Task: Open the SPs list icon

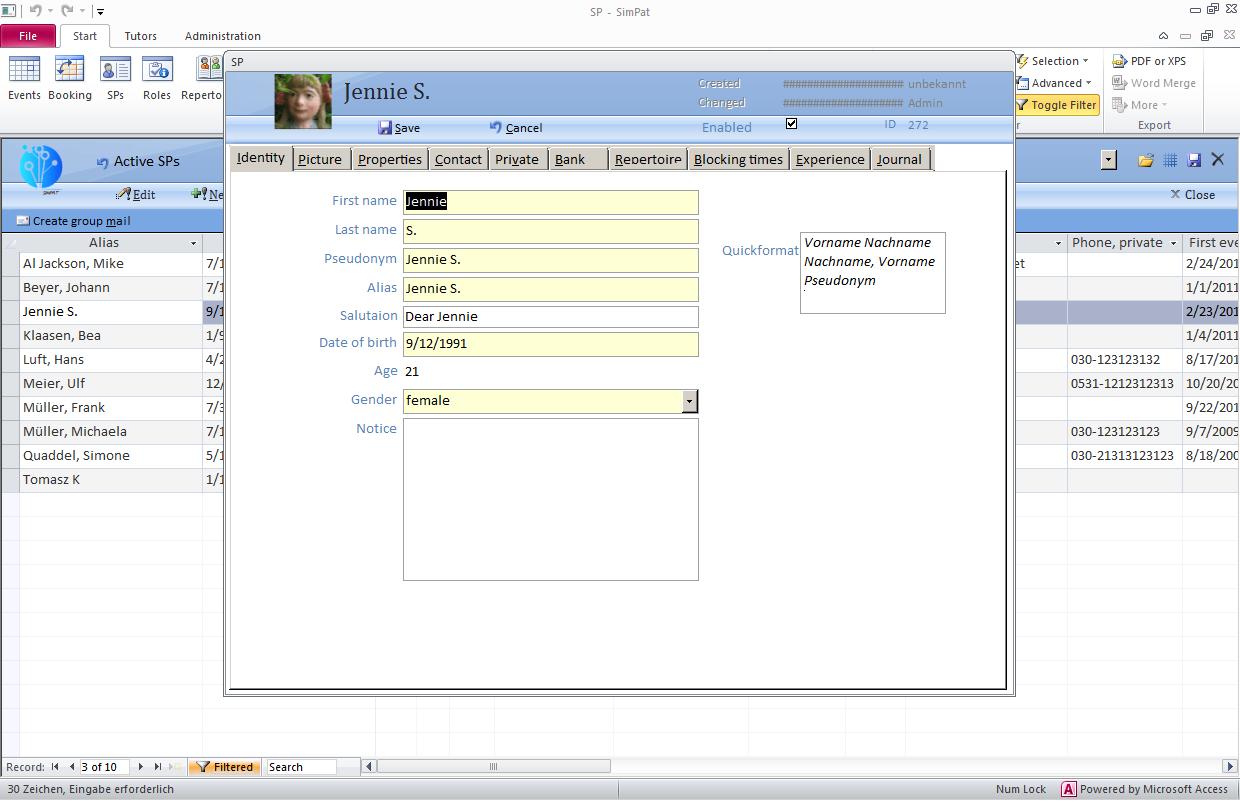Action: coord(115,78)
